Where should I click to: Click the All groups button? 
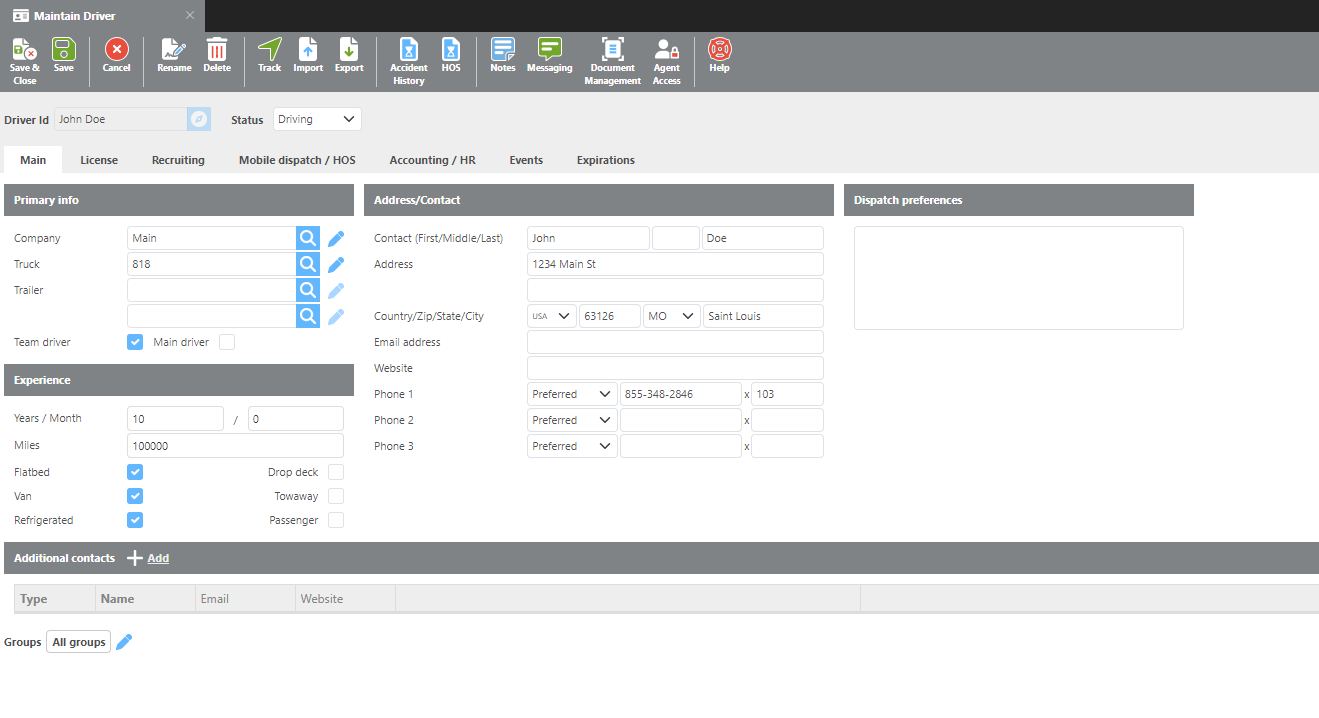tap(79, 642)
